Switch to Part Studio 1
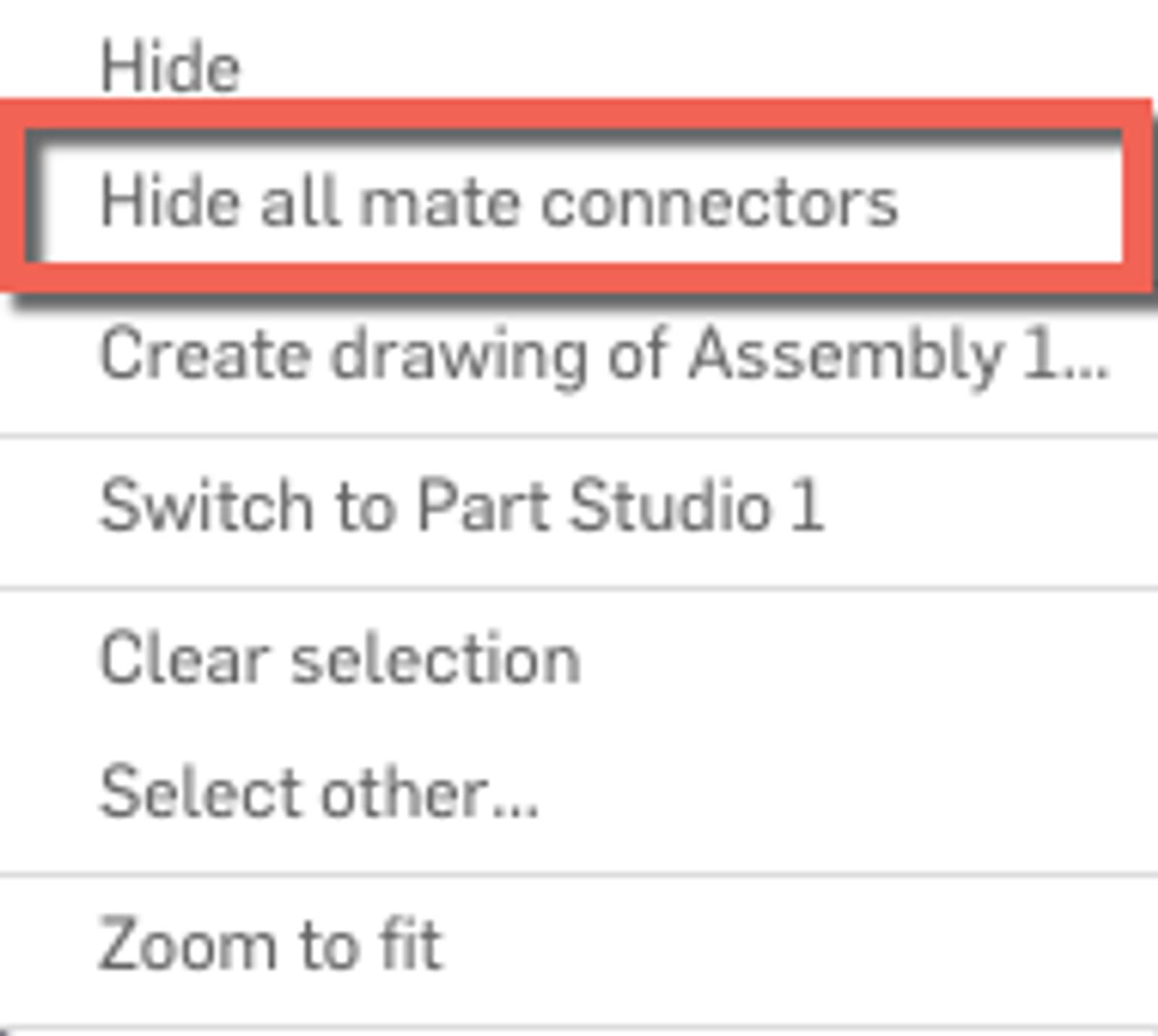 coord(462,506)
